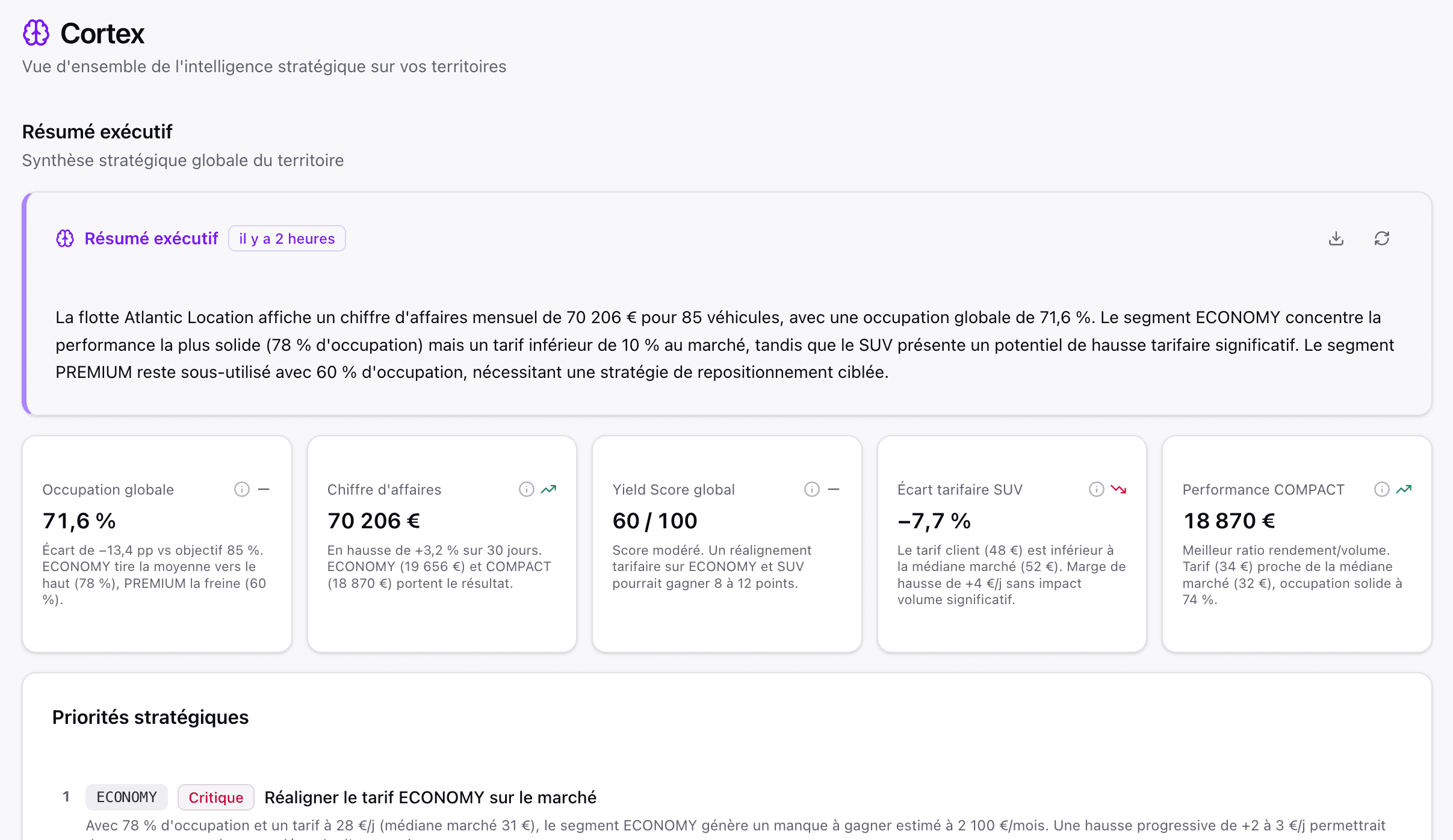Open the Performance COMPACT info tooltip
The image size is (1453, 840).
pyautogui.click(x=1381, y=489)
